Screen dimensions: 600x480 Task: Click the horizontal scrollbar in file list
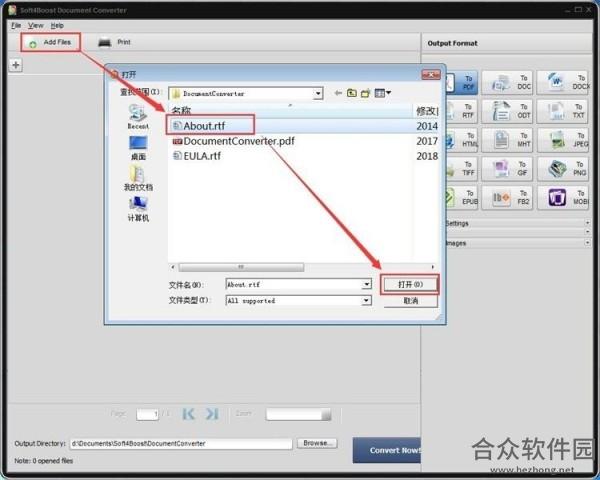coord(241,267)
